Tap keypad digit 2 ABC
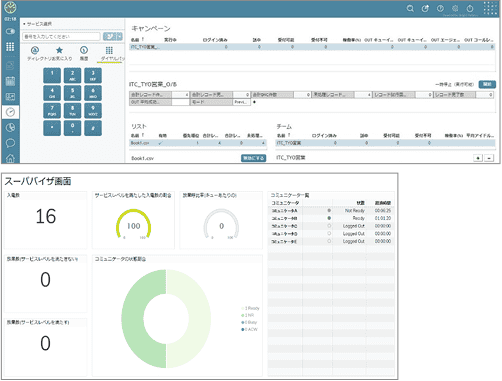The width and height of the screenshot is (502, 381). click(72, 76)
